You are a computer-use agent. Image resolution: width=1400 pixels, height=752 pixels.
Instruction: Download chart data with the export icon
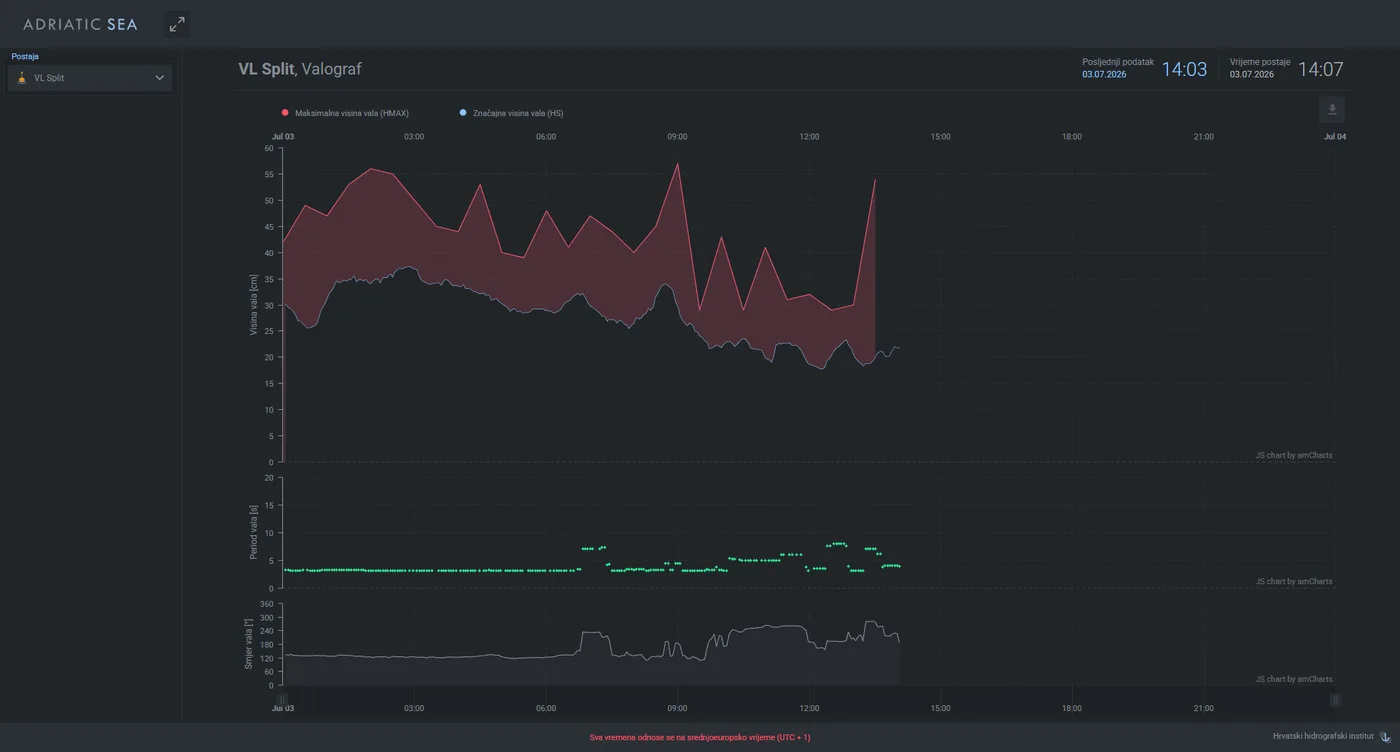(1332, 110)
